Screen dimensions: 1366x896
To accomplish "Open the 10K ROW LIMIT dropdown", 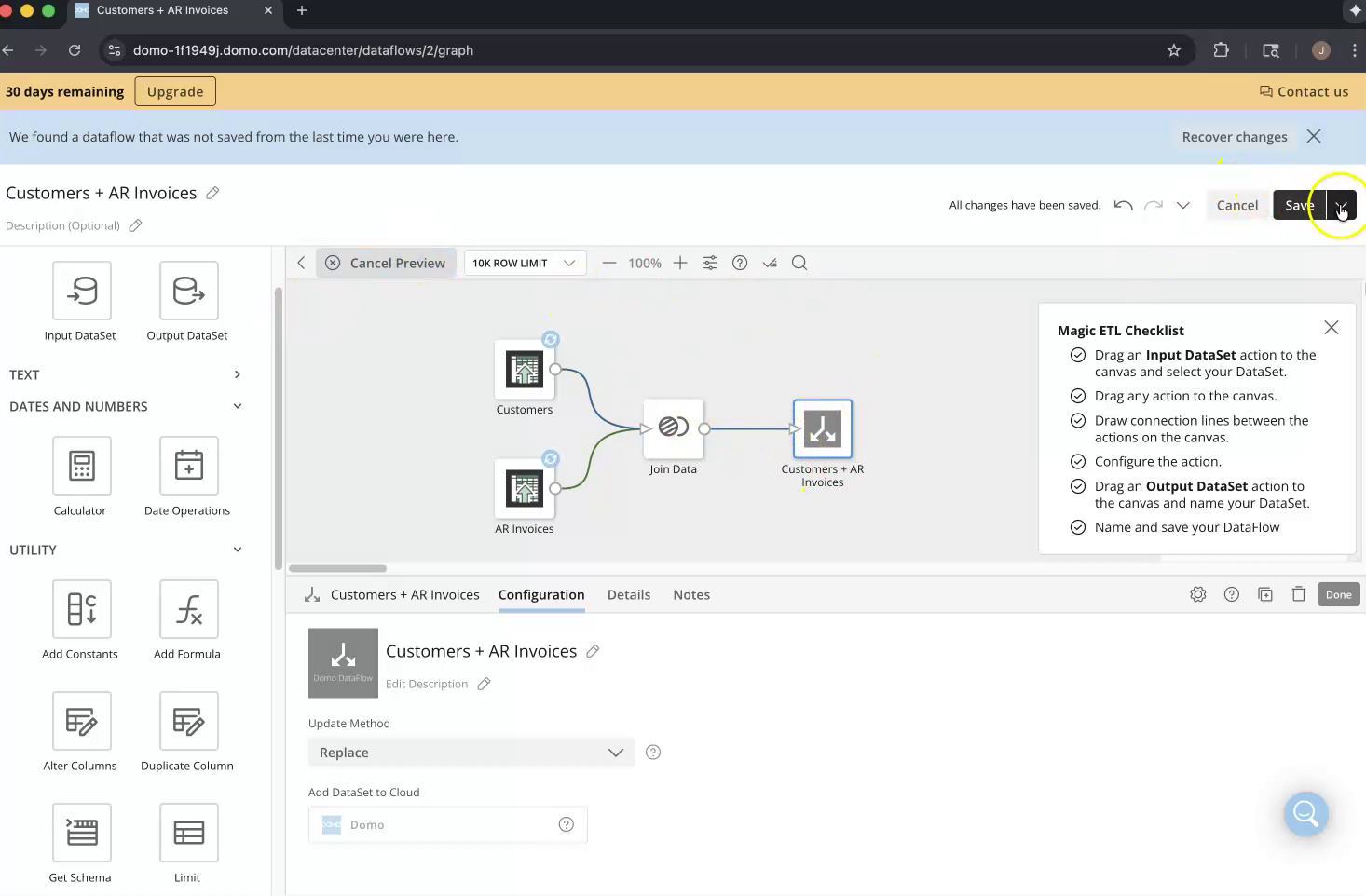I will tap(525, 263).
